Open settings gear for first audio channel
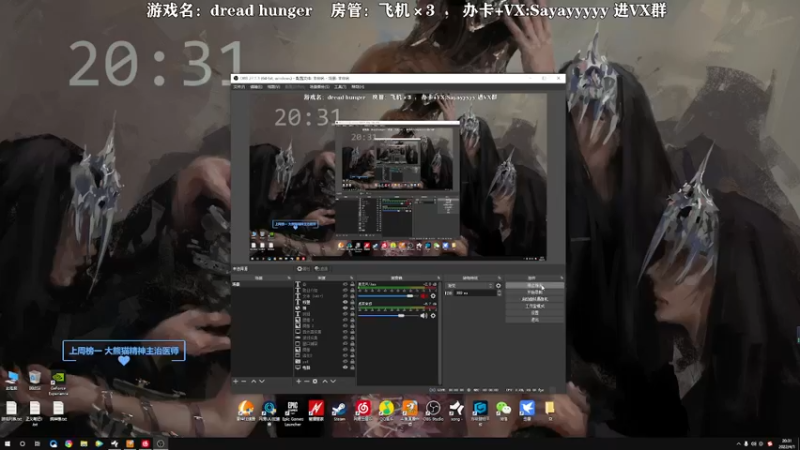Screen dimensions: 800x450 433,296
